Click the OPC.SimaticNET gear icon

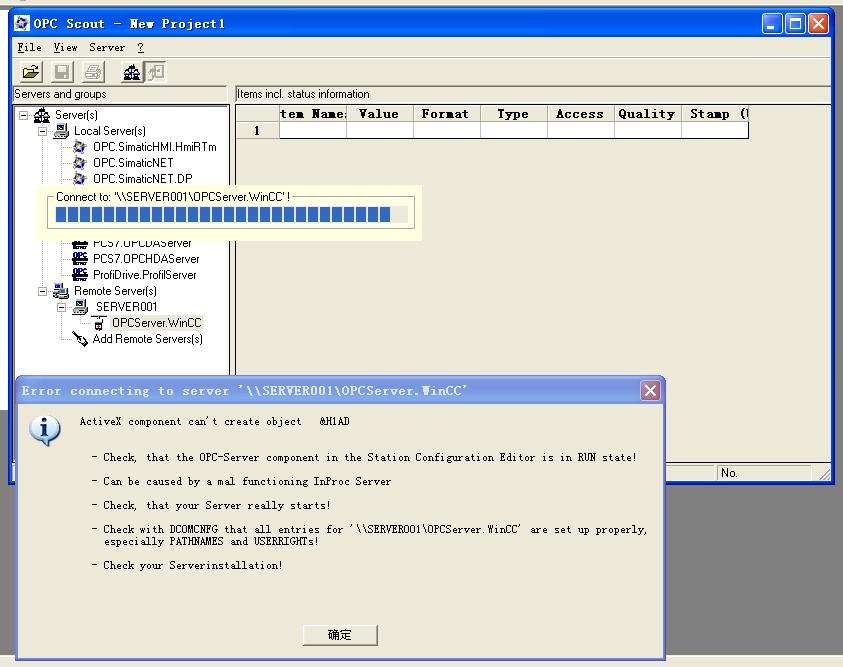click(x=80, y=162)
